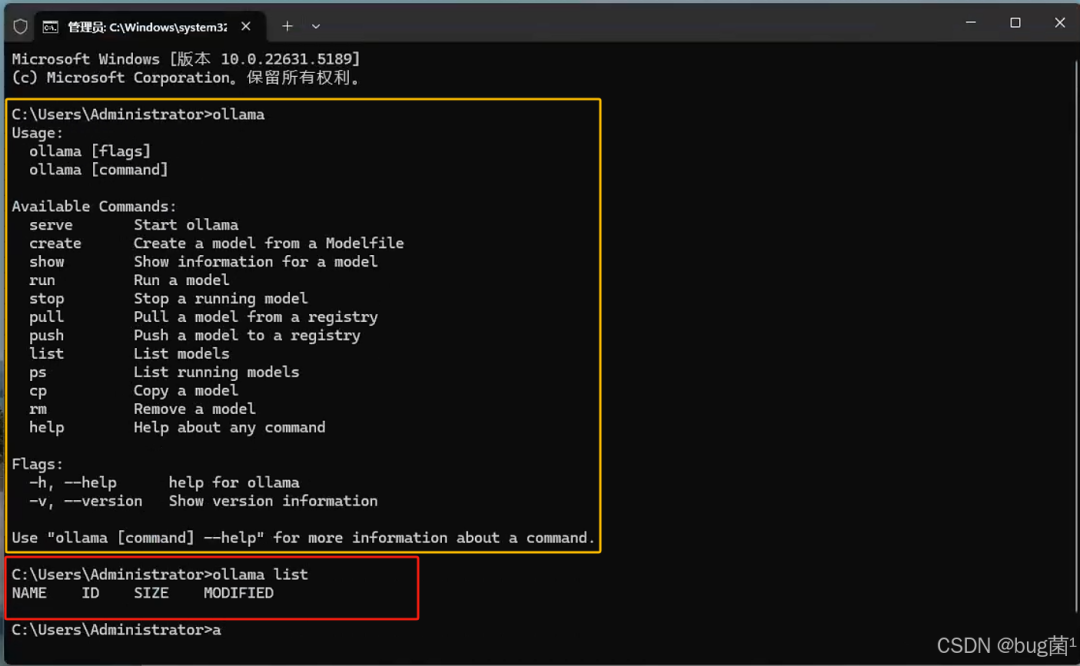Screen dimensions: 1080x666
Task: Click the 'Available Commands:' heading
Action: click(x=94, y=207)
